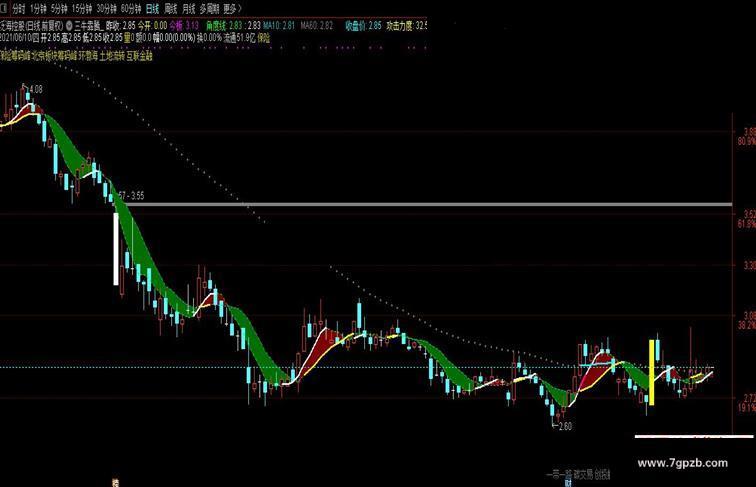This screenshot has height=487, width=756.
Task: Switch to the 周线 weekly chart tab
Action: [171, 9]
